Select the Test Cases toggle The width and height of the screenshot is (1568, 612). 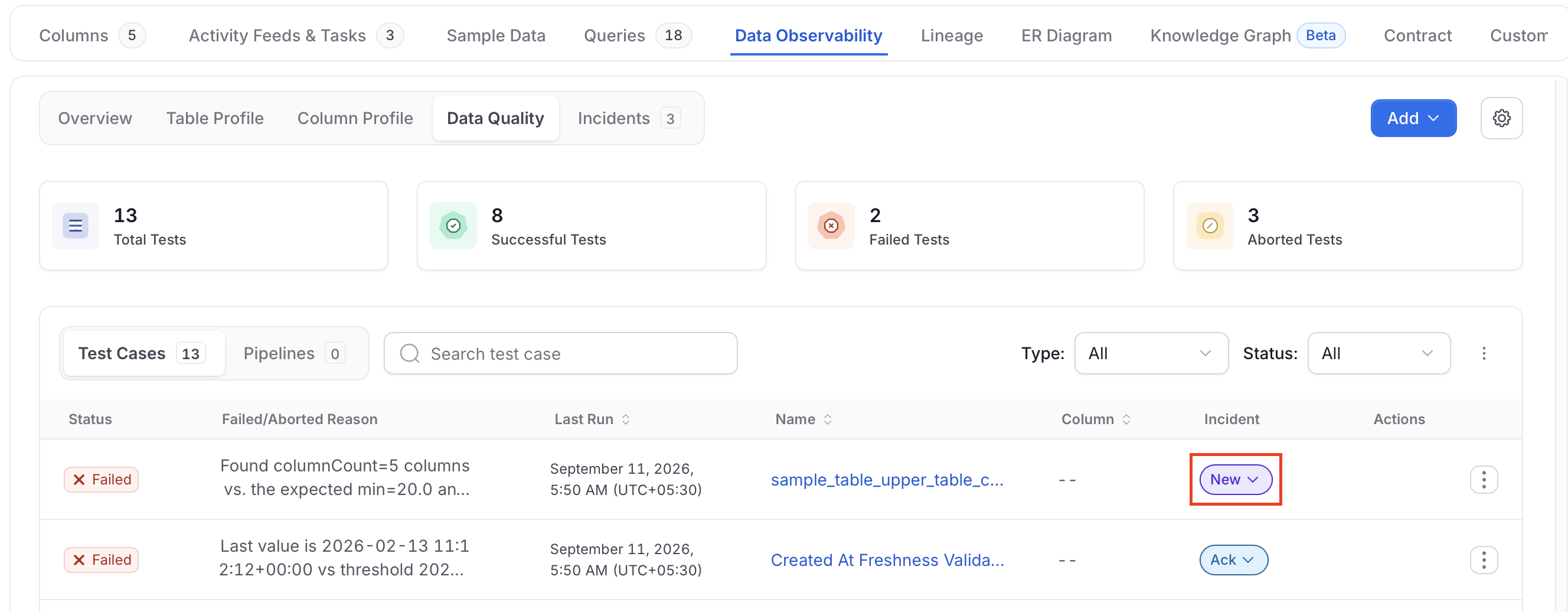coord(143,353)
